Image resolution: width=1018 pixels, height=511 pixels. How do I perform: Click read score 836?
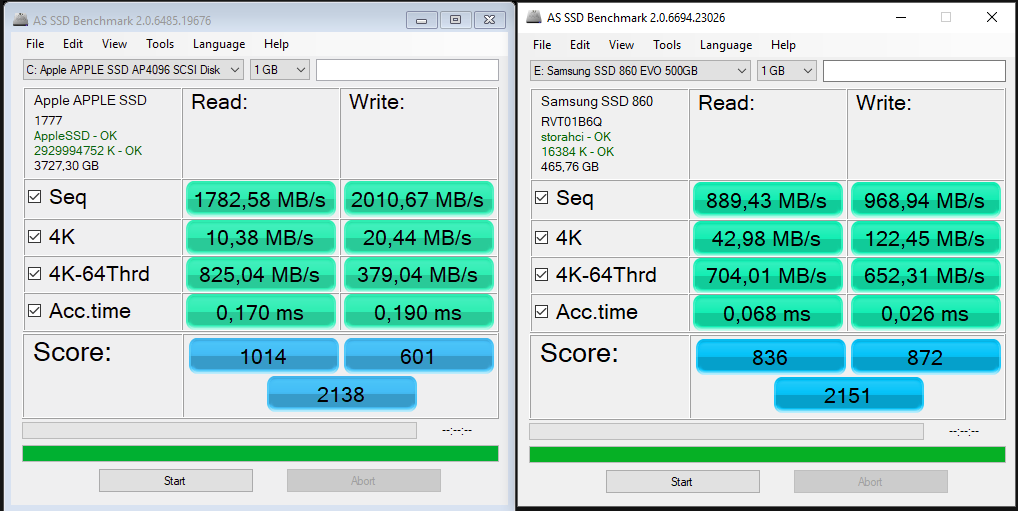(771, 357)
